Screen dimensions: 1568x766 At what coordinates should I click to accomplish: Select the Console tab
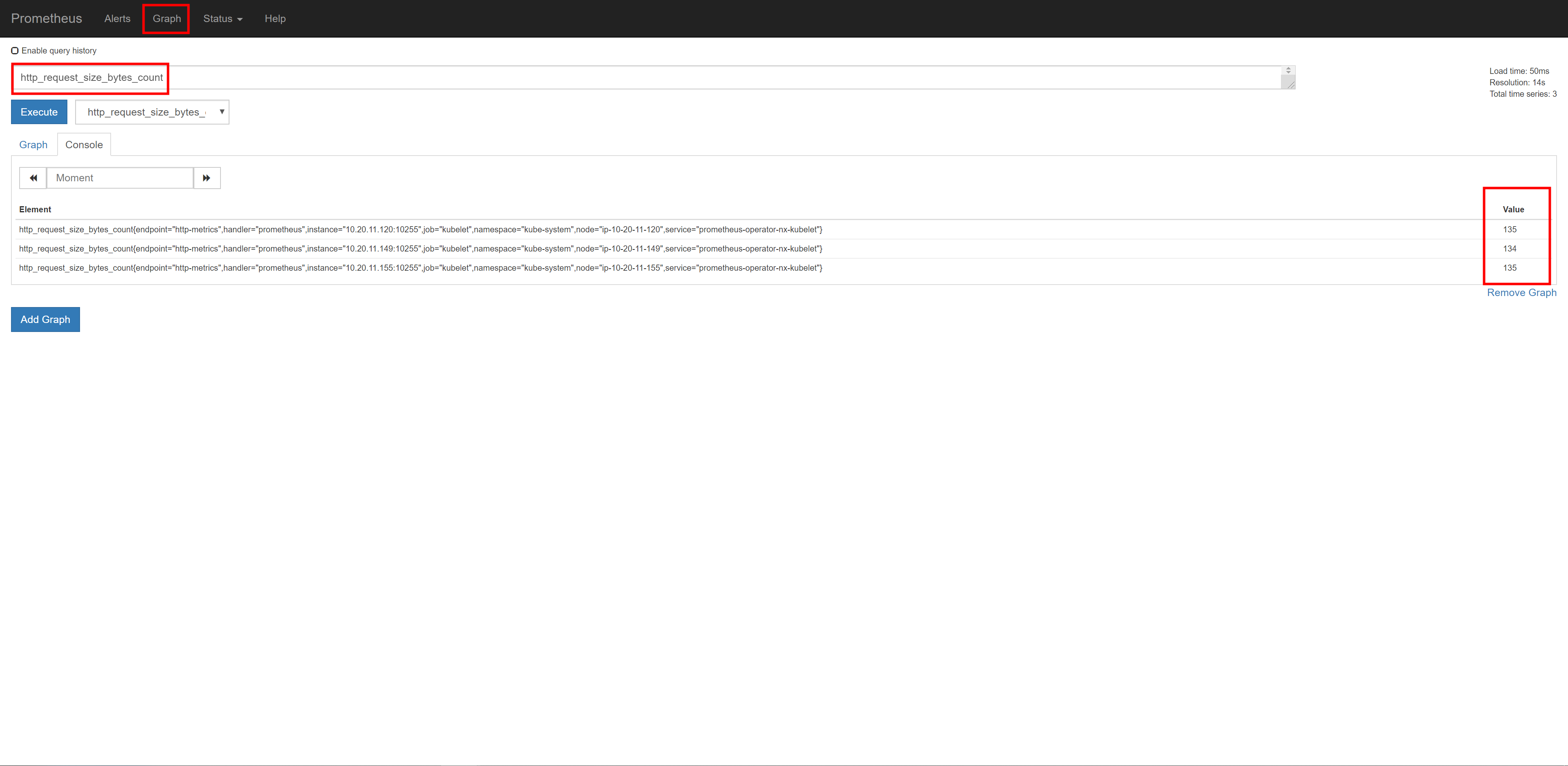click(84, 145)
